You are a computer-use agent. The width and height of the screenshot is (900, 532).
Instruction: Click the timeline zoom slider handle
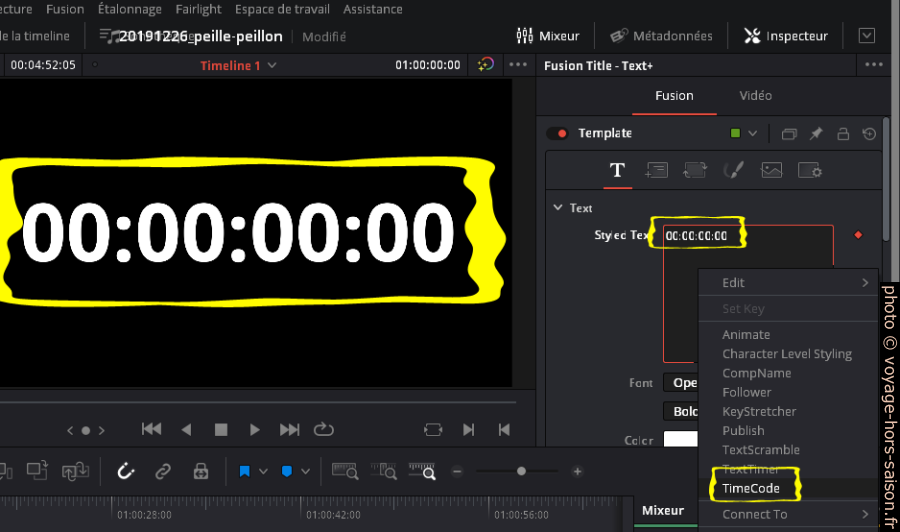pyautogui.click(x=521, y=471)
